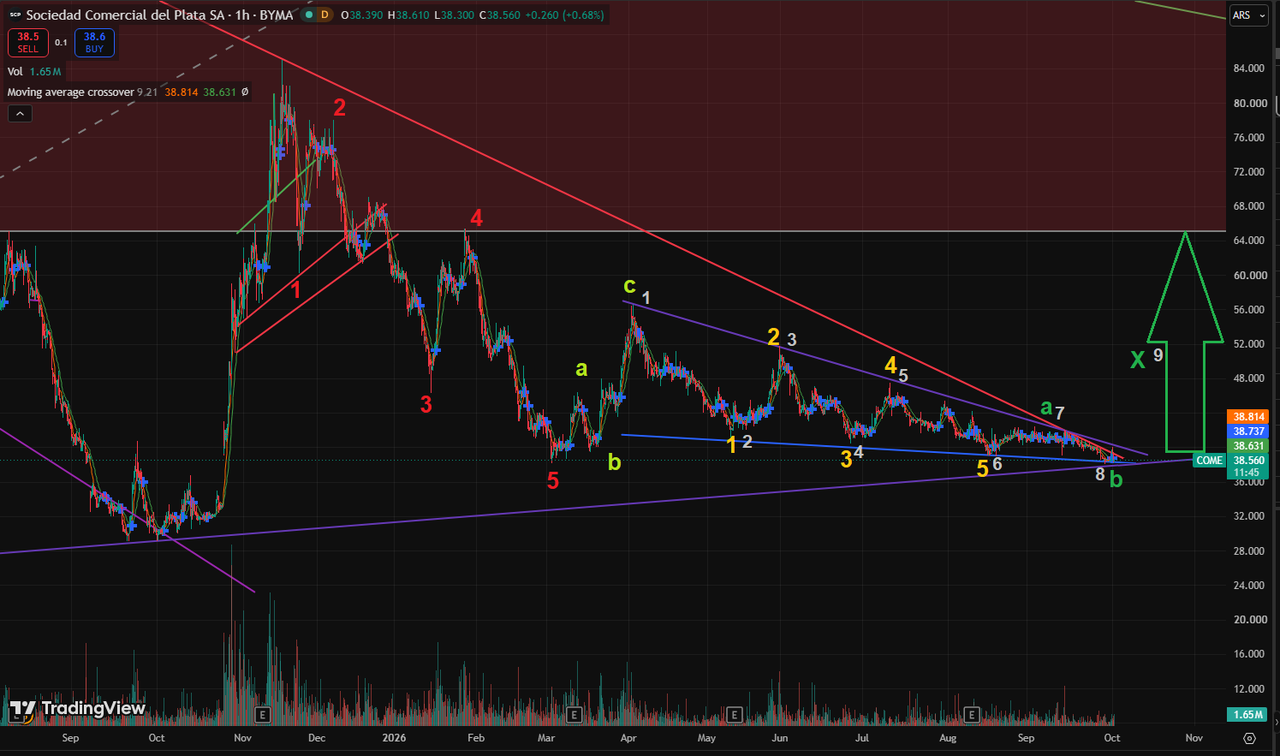The image size is (1280, 756).
Task: Click the TradingView logo
Action: (x=78, y=709)
